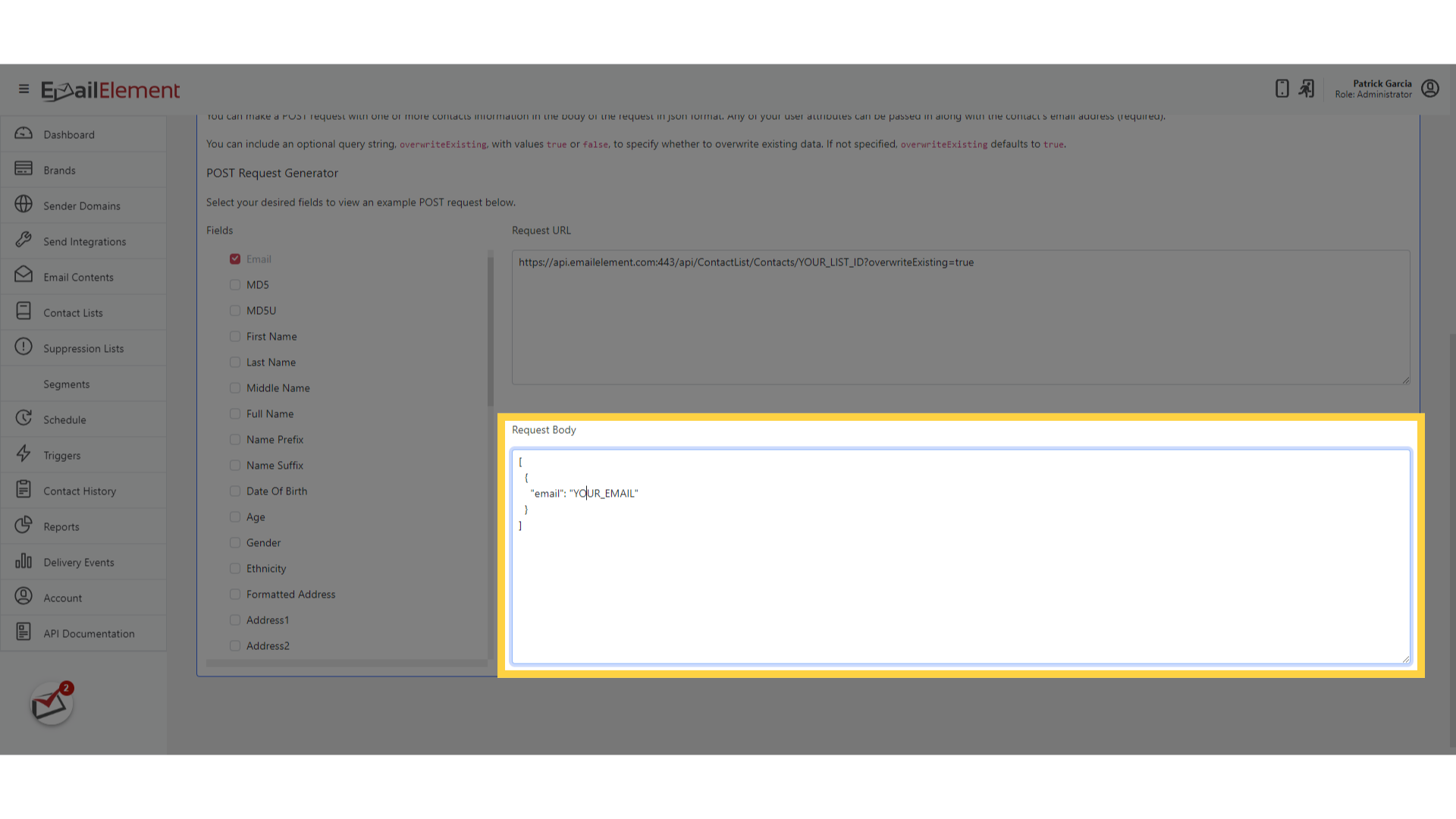Check the Middle Name field
The height and width of the screenshot is (819, 1456).
(x=235, y=388)
